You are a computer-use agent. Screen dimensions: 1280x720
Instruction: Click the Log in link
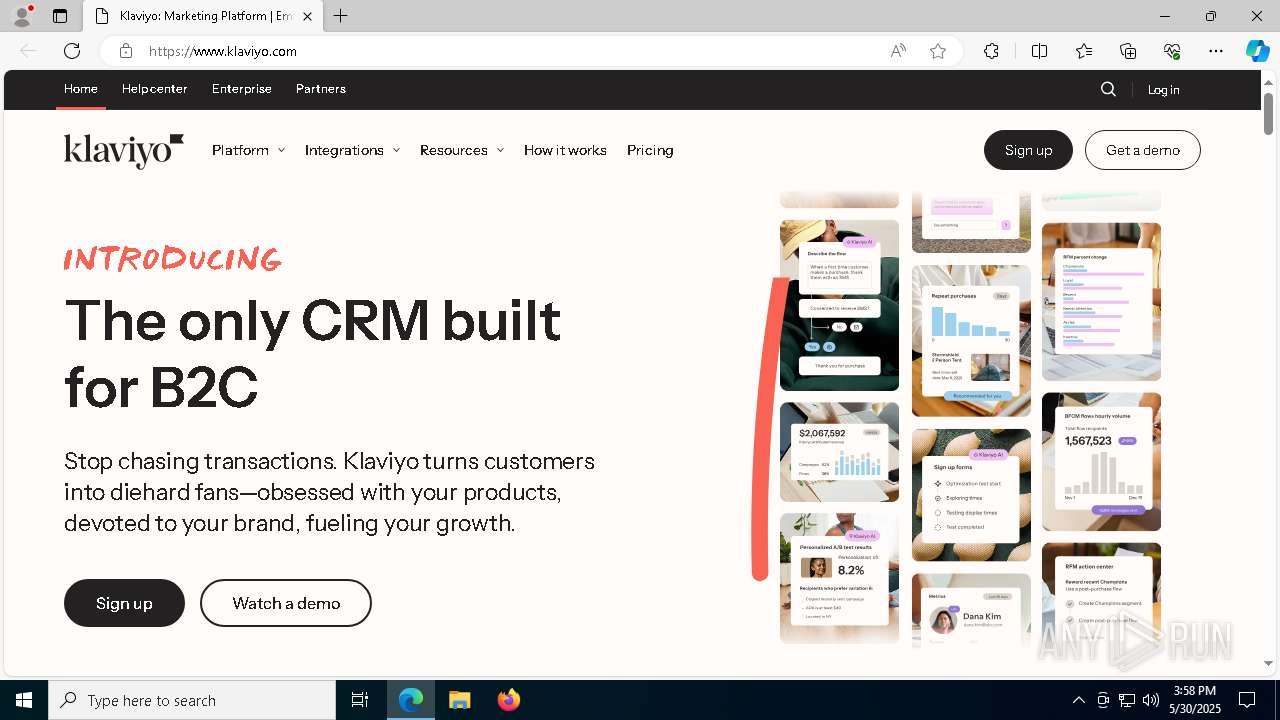1163,90
